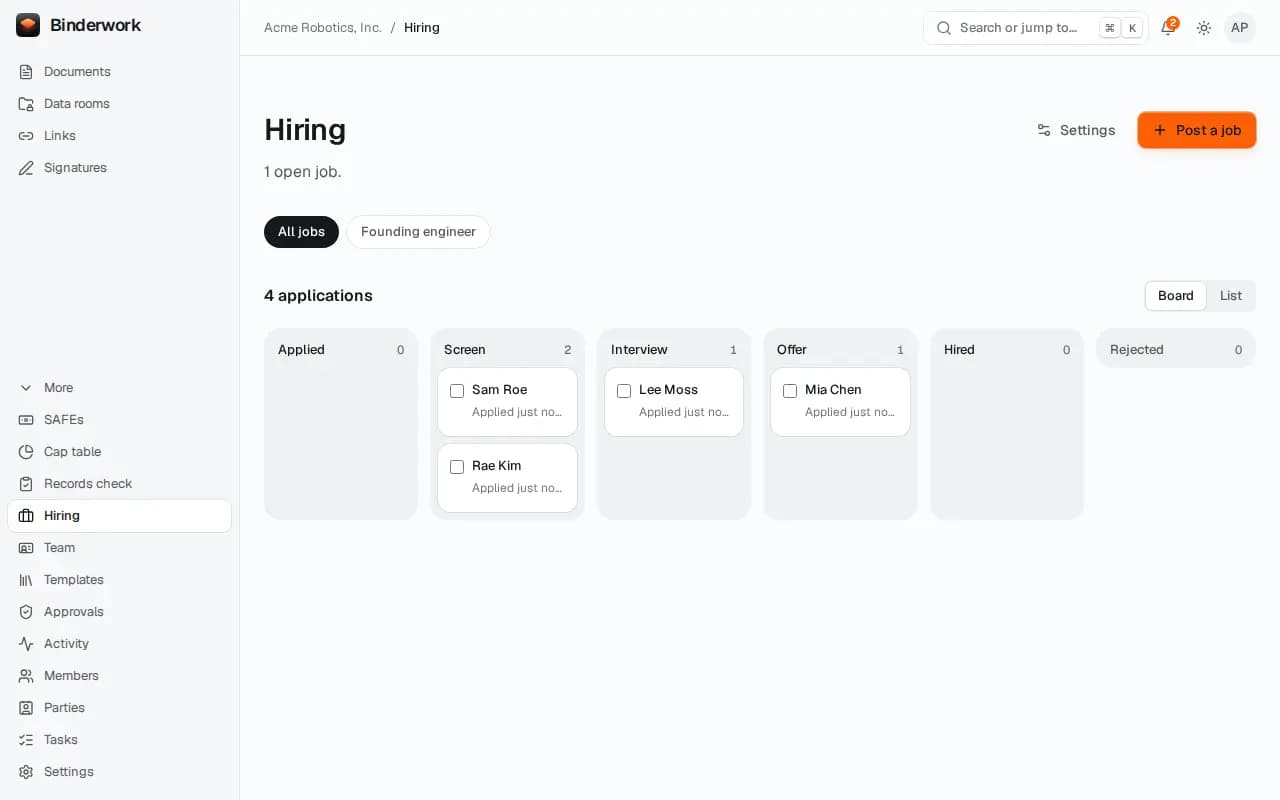Open Members page
The height and width of the screenshot is (800, 1280).
119,676
